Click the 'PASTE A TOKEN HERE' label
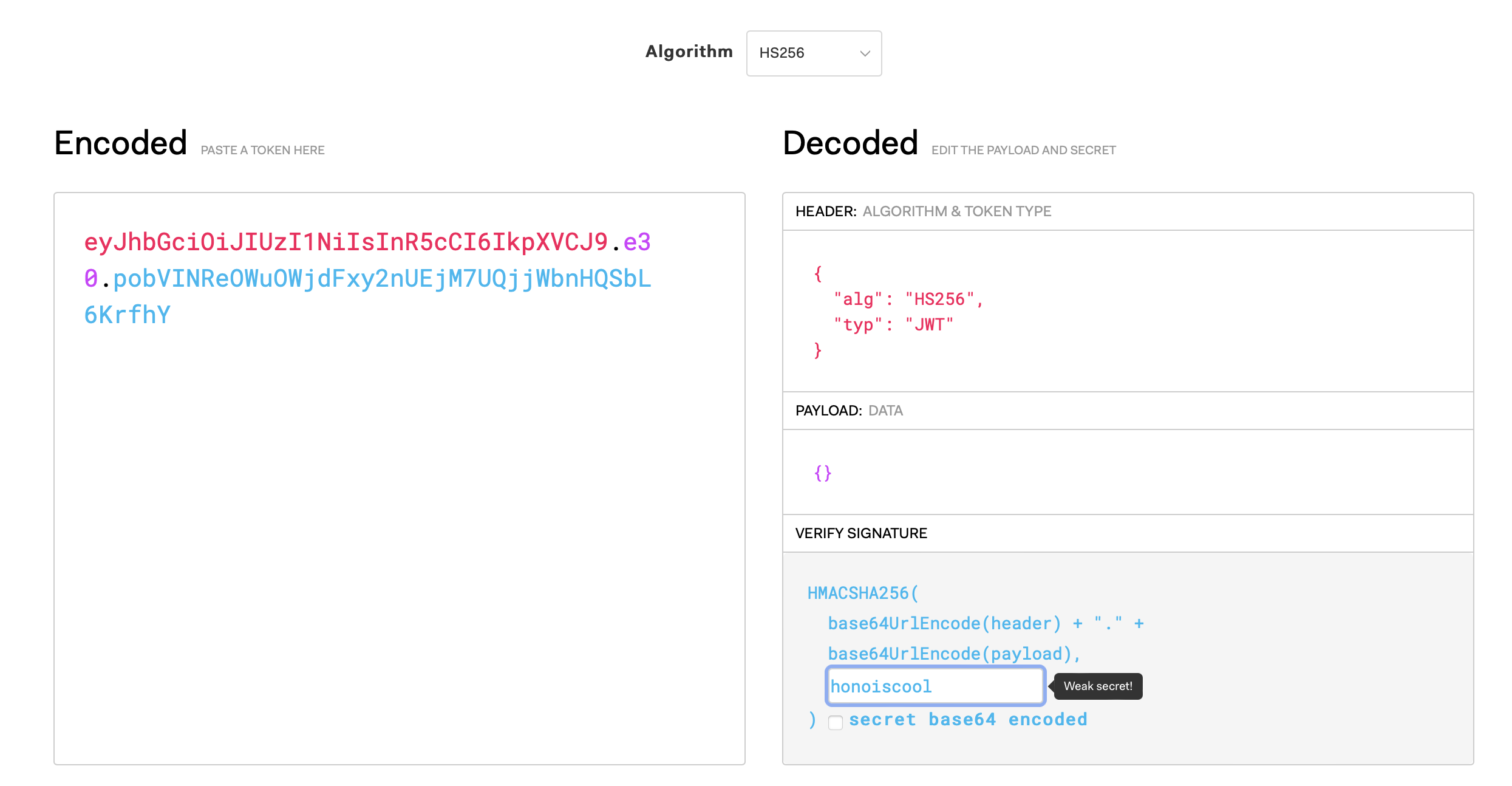 click(x=262, y=150)
